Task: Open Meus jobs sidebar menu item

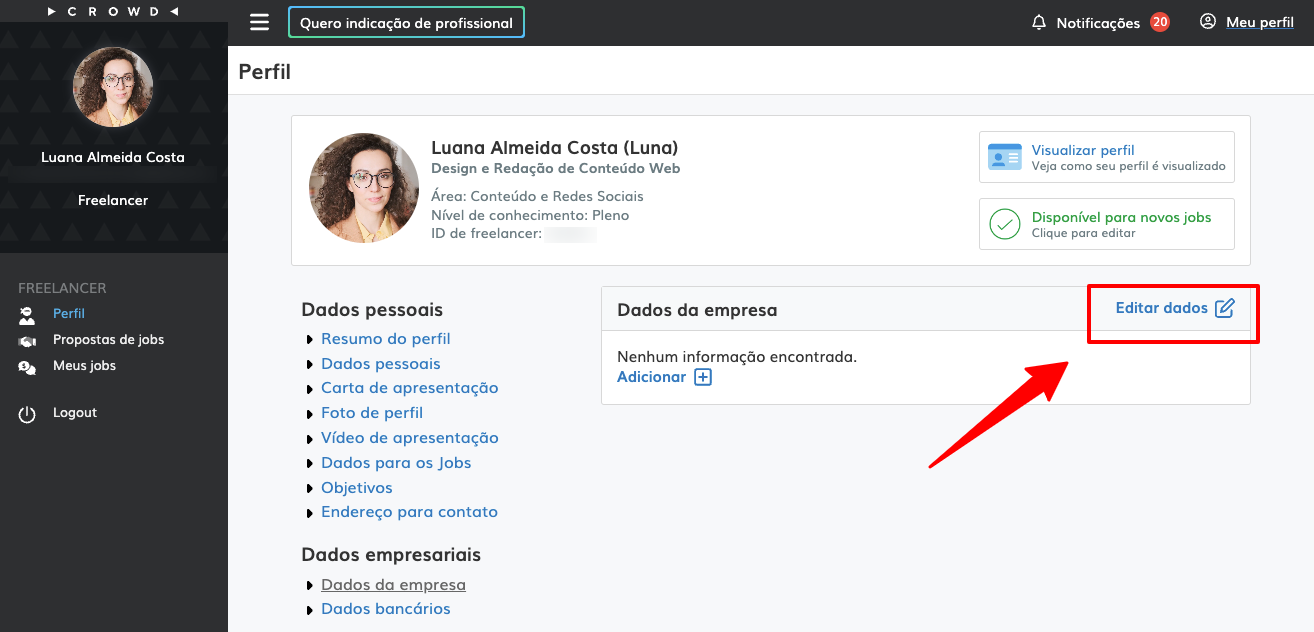Action: [84, 366]
